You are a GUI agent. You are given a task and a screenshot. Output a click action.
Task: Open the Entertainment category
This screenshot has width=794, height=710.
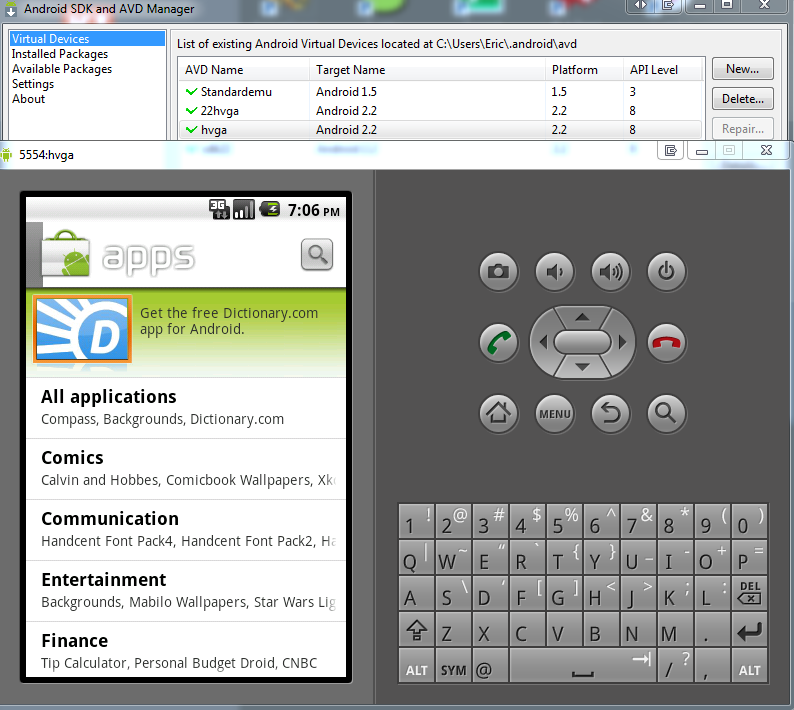(x=186, y=591)
